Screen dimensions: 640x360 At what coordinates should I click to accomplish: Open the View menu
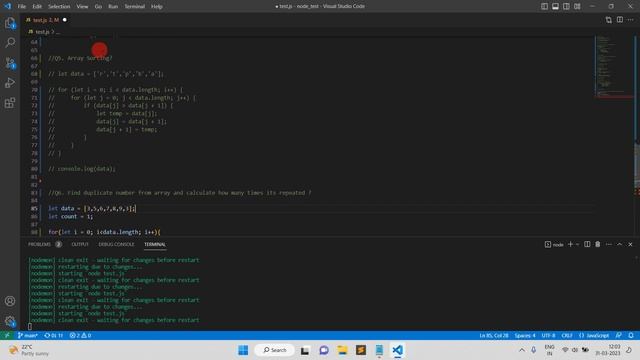pos(82,7)
